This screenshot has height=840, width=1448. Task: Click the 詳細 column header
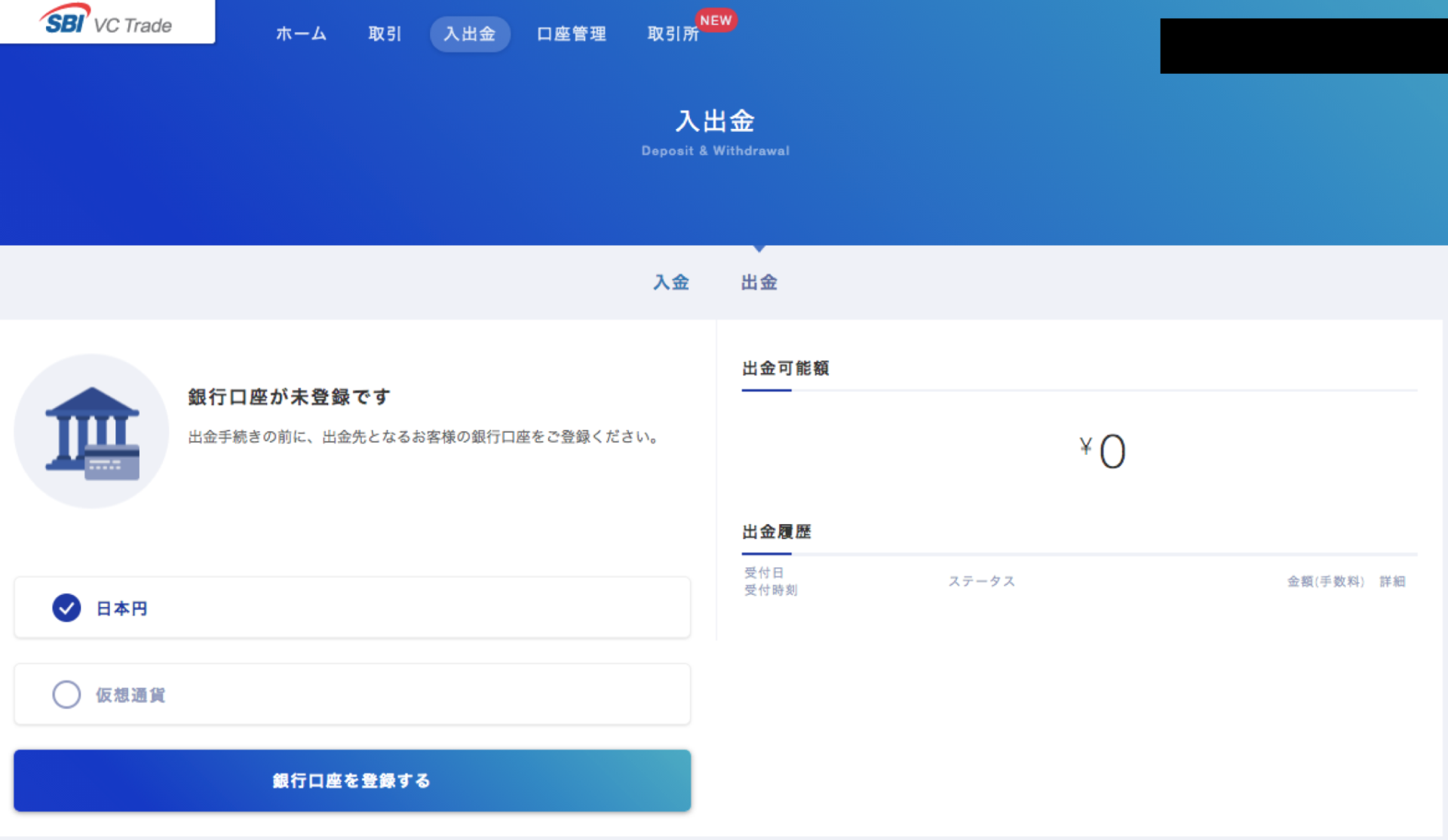[1392, 581]
